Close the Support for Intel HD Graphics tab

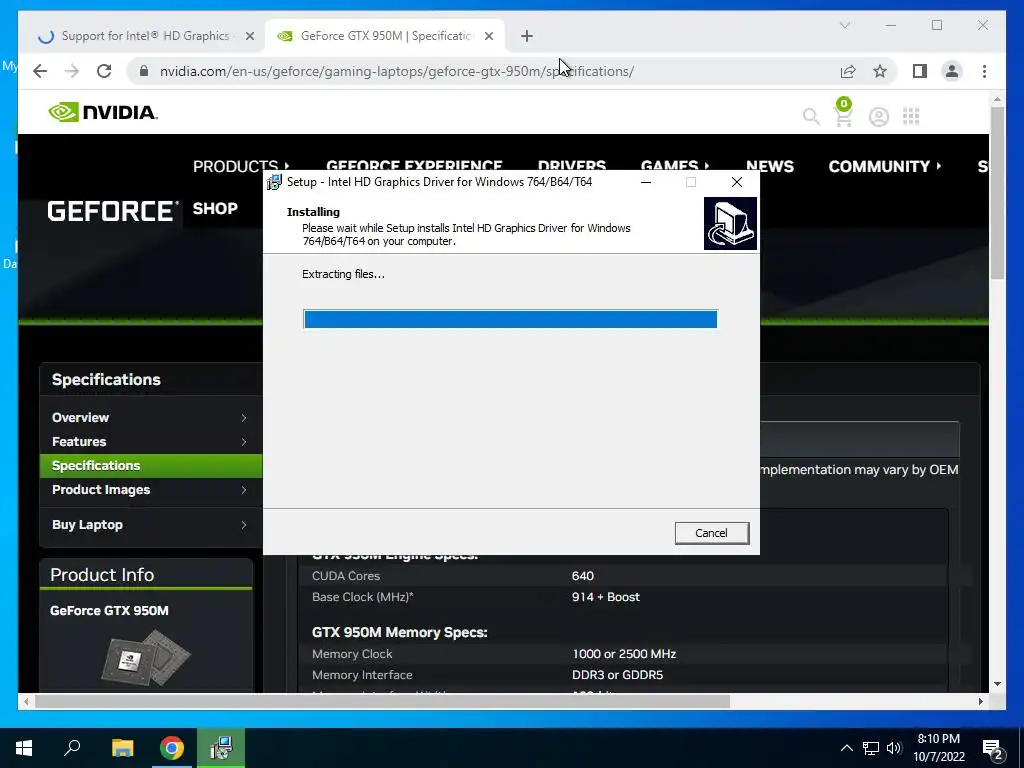pyautogui.click(x=249, y=36)
